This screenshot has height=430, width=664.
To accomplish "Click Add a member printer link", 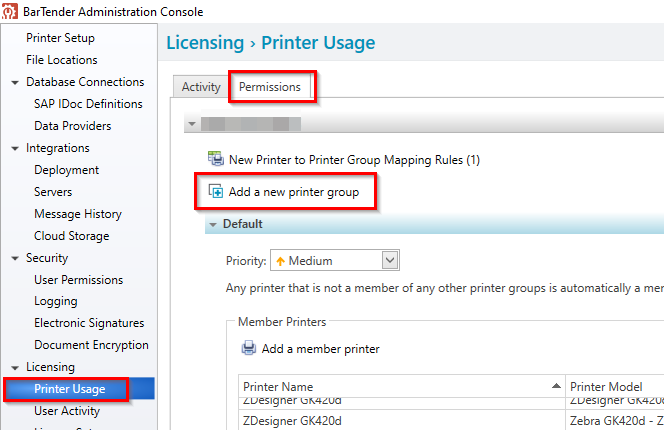I will point(321,349).
